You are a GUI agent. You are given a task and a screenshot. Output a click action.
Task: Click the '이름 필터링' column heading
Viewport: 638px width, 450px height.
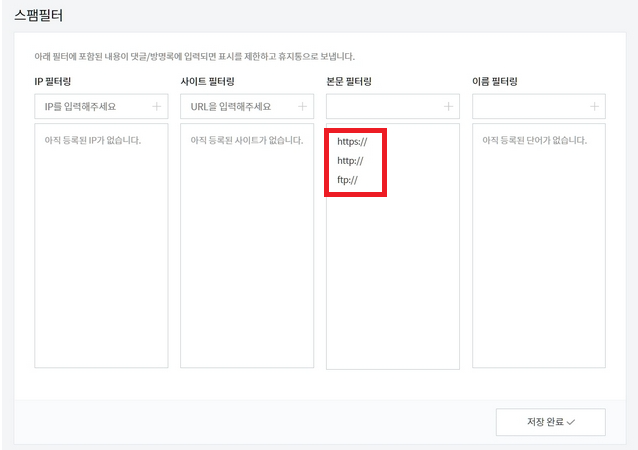click(495, 81)
